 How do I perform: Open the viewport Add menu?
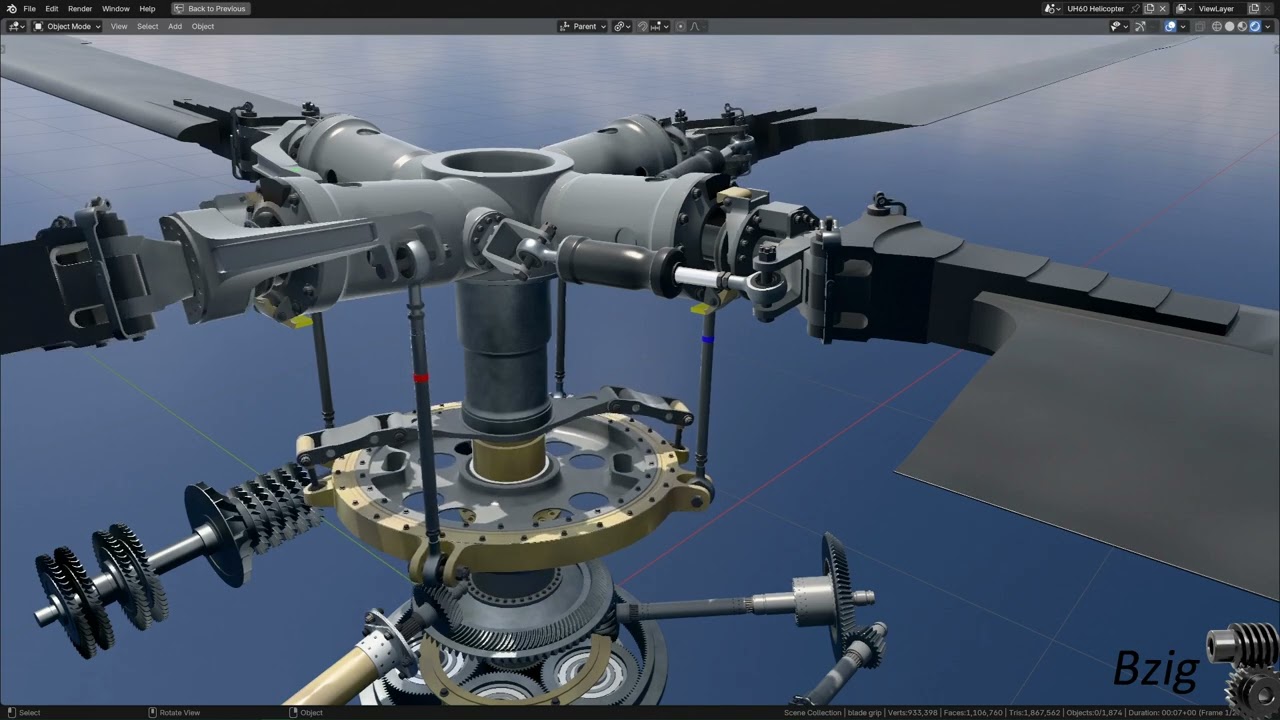[x=175, y=26]
